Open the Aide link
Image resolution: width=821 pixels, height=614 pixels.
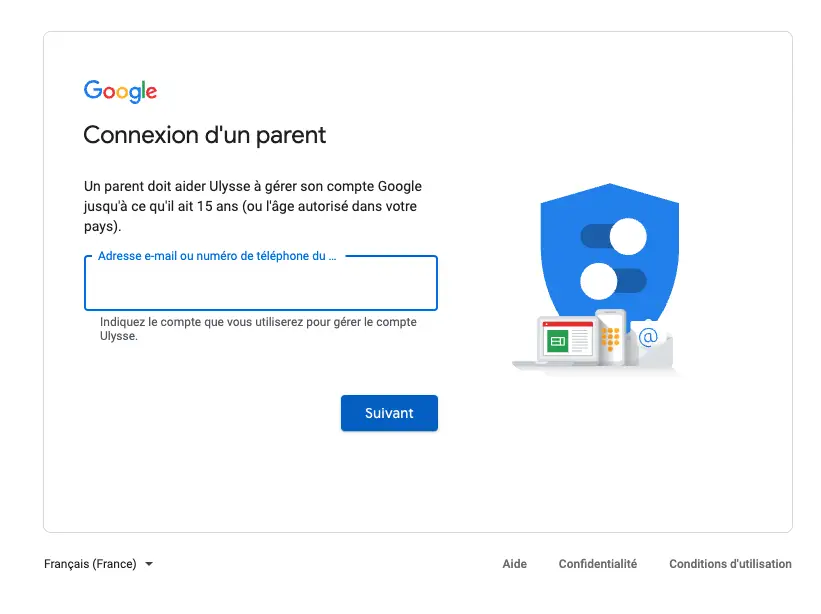click(515, 564)
